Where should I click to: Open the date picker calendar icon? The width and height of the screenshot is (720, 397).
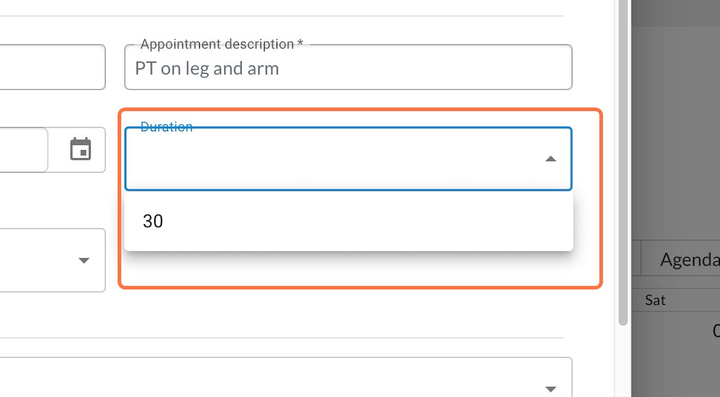coord(80,149)
